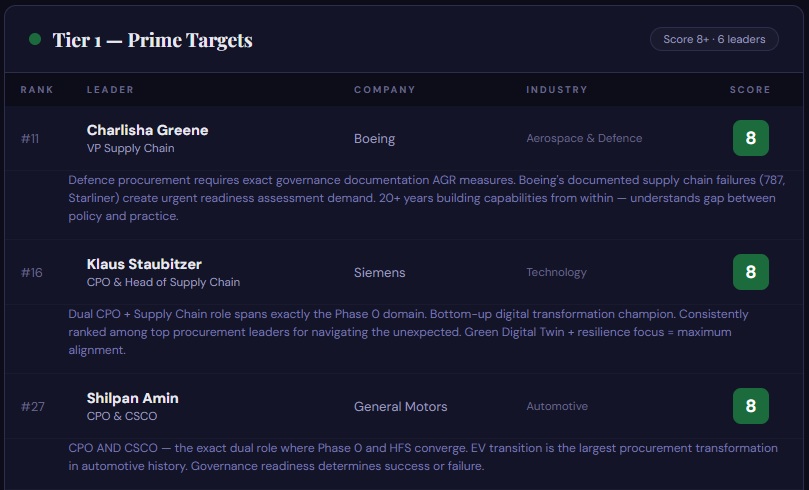Click the #16 rank number
Viewport: 809px width, 490px height.
30,272
